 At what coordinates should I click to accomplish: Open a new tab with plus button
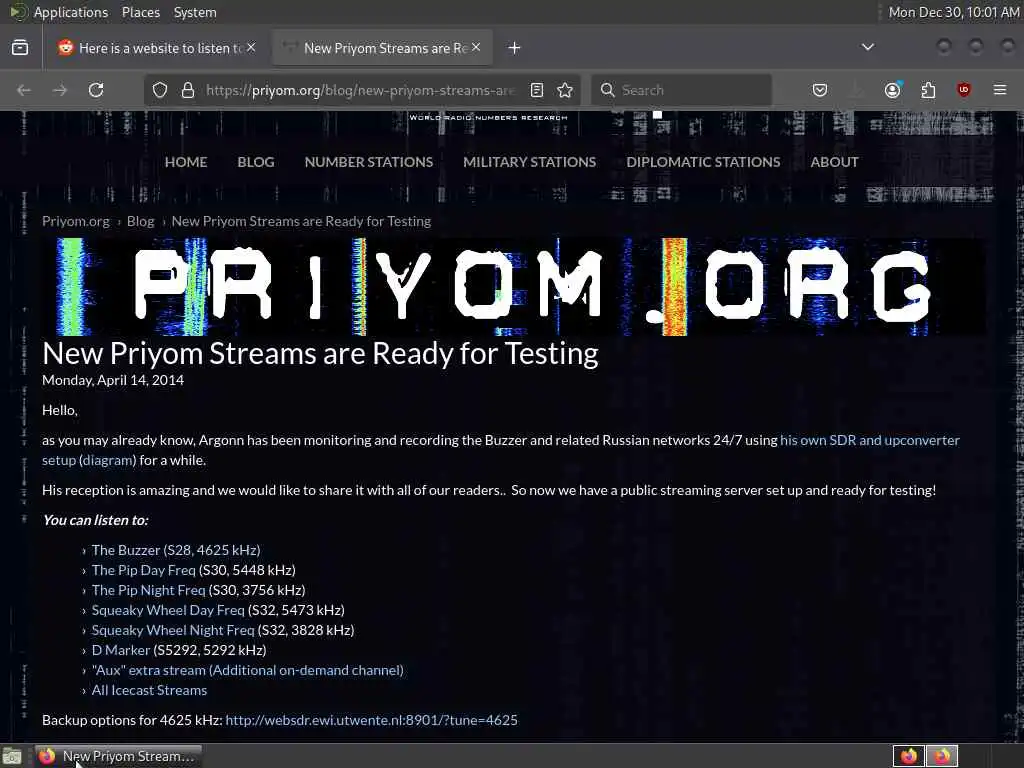[515, 48]
